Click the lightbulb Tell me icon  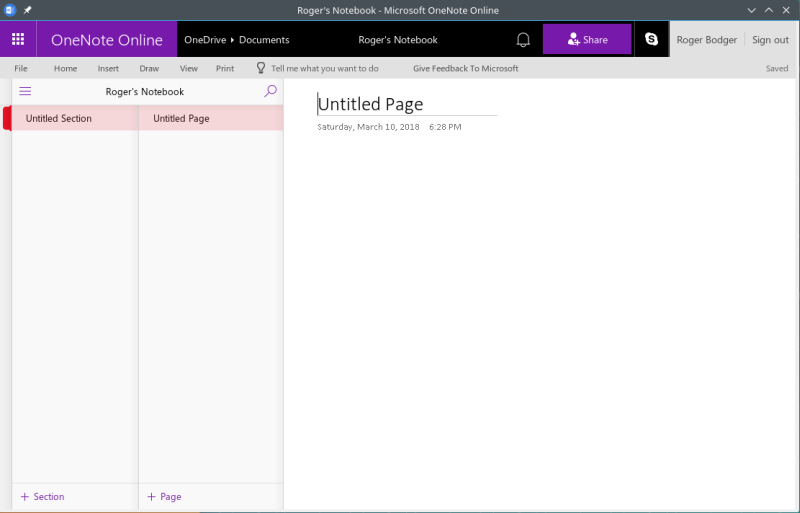coord(261,68)
